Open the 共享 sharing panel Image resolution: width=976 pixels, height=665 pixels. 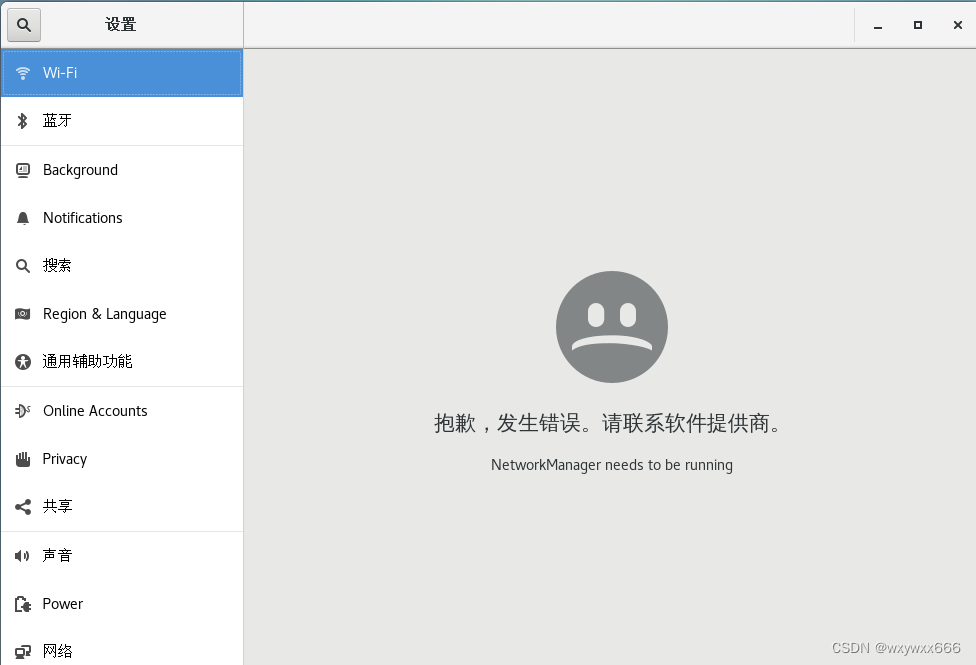pyautogui.click(x=122, y=507)
